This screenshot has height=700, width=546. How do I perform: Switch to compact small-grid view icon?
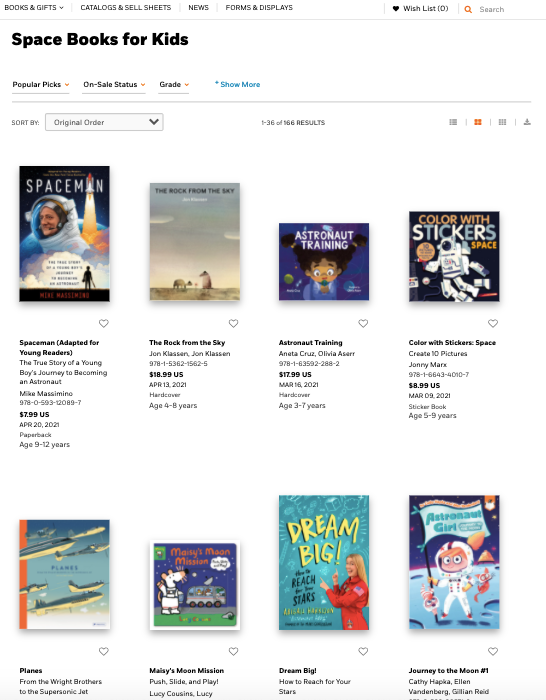pos(502,122)
